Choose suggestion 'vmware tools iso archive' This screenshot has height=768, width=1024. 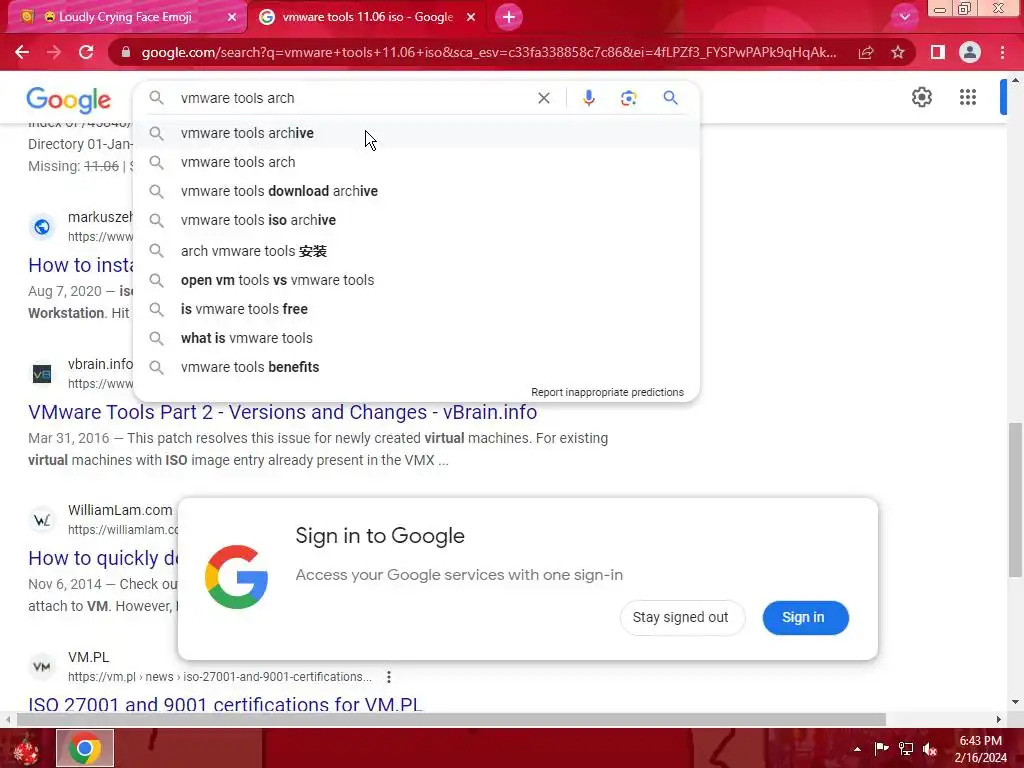click(x=417, y=220)
